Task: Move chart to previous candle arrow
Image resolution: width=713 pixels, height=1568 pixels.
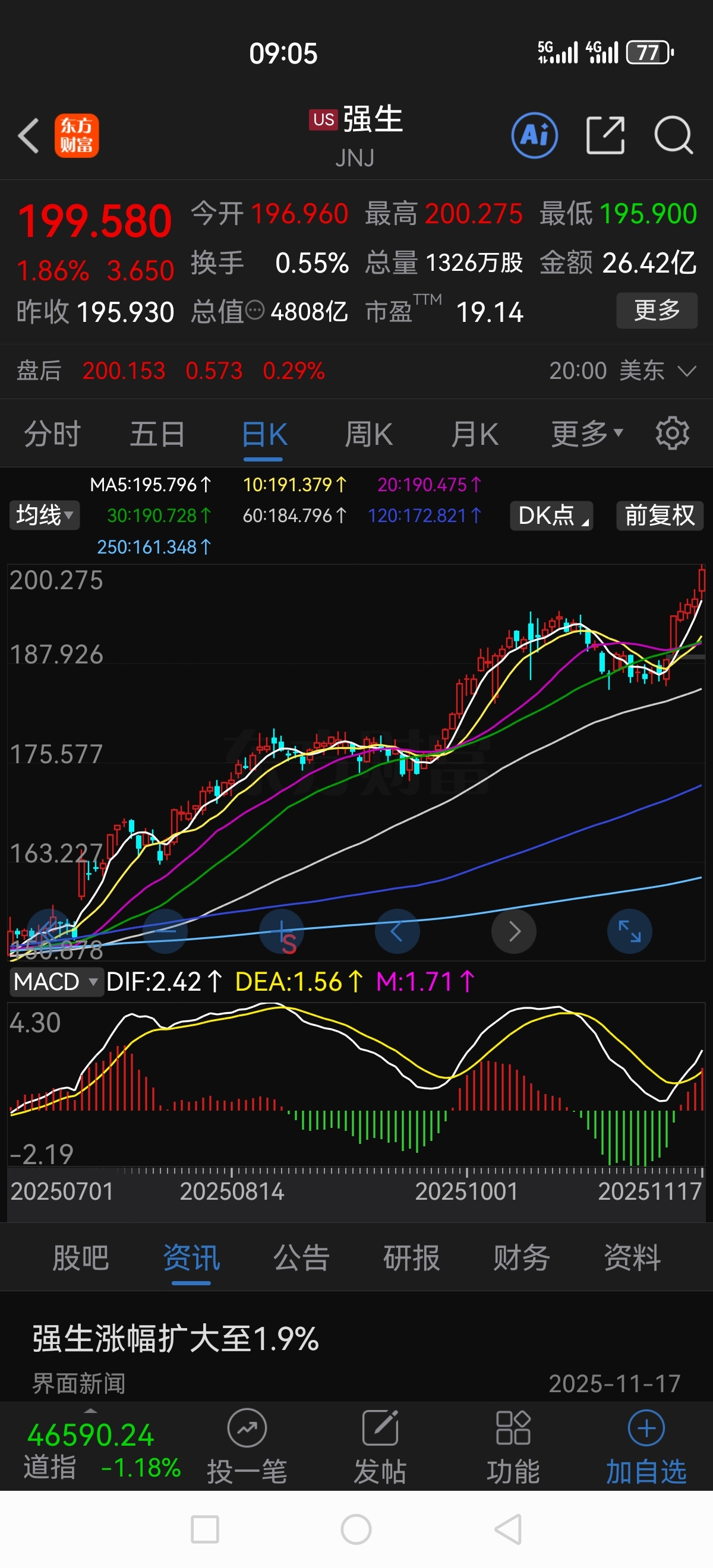Action: (397, 931)
